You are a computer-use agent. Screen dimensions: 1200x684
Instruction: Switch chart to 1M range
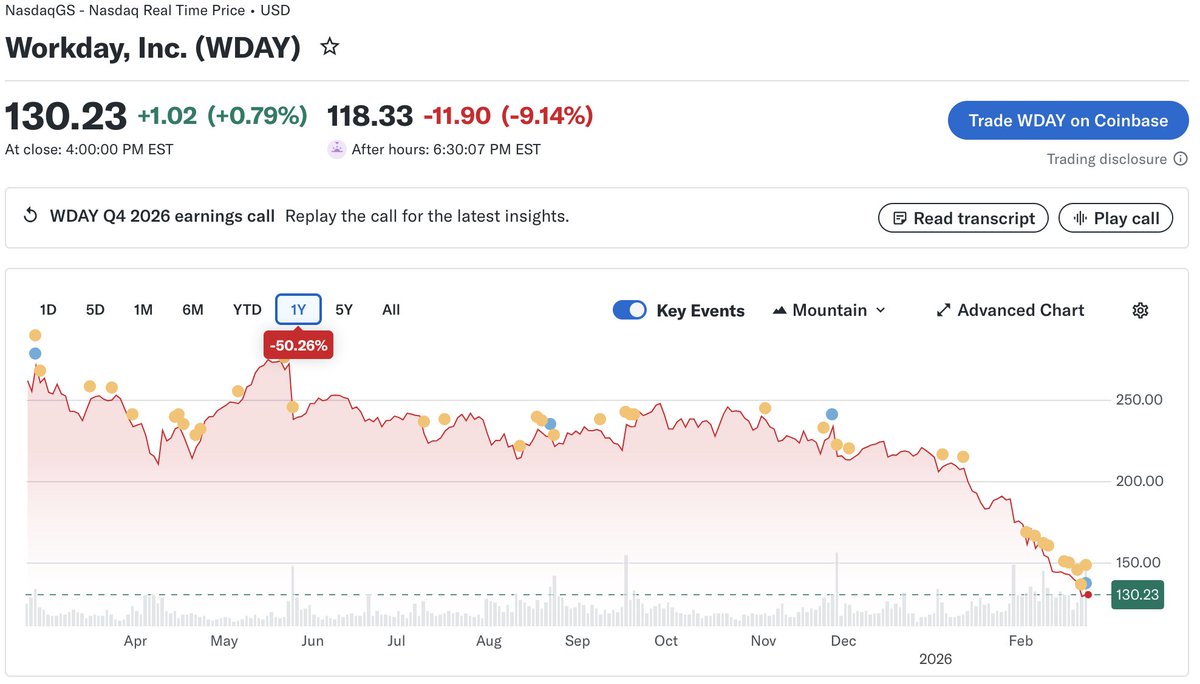coord(143,310)
